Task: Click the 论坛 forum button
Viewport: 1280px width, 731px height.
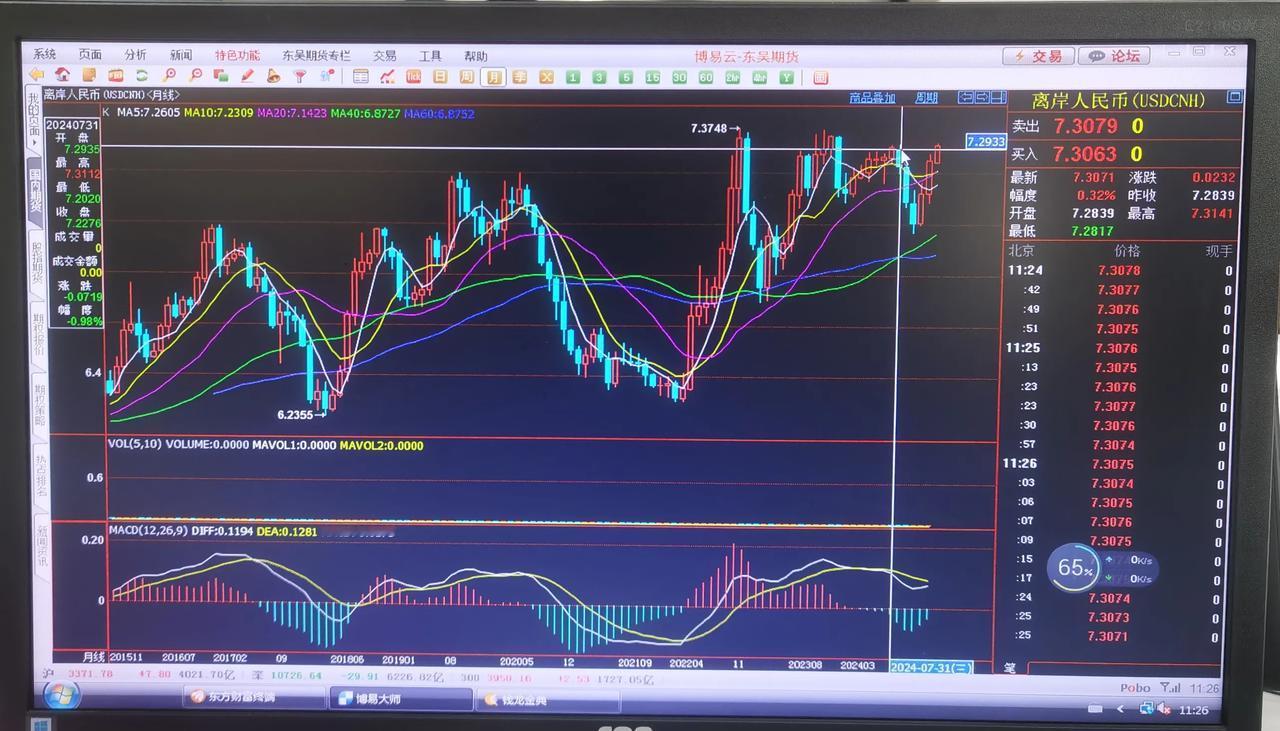Action: coord(1115,56)
